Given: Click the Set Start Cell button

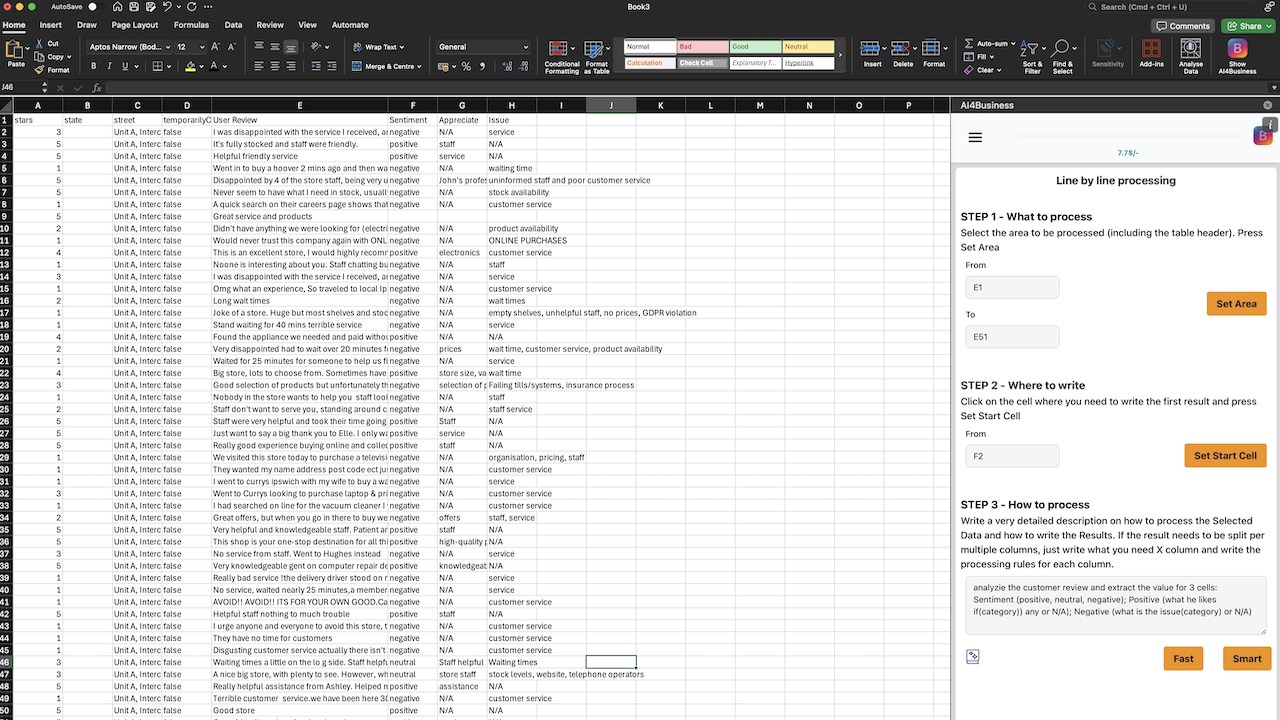Looking at the screenshot, I should (x=1225, y=456).
